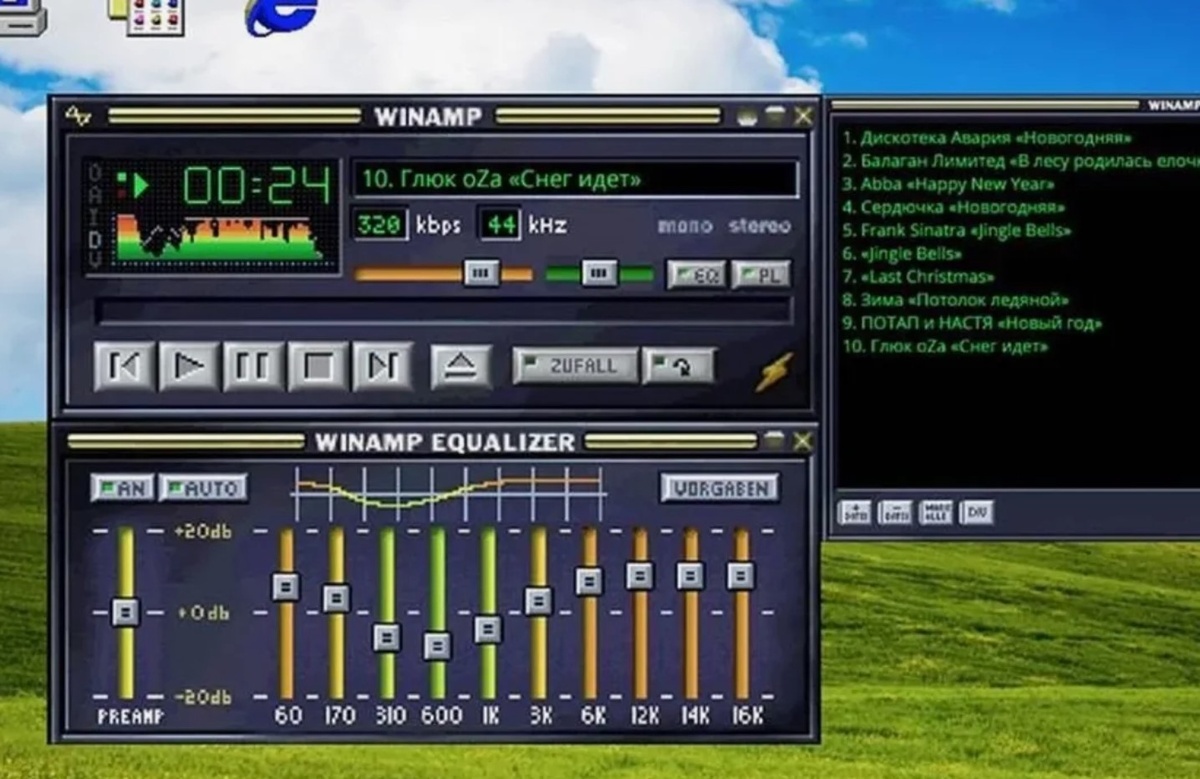Toggle windowshade mode in Winamp main titlebar
Screen dimensions: 1200x779
[x=775, y=117]
